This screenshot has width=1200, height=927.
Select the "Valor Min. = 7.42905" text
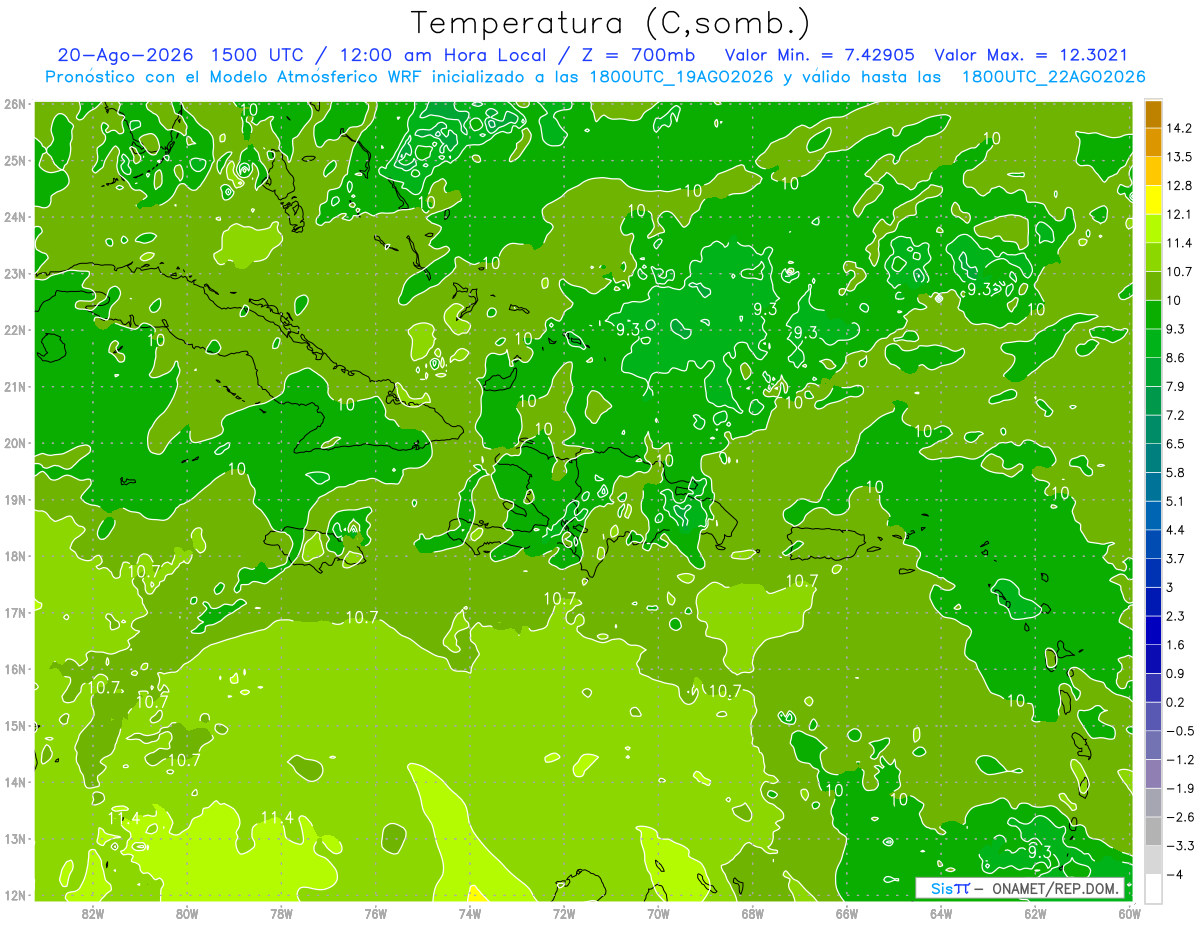(x=820, y=55)
